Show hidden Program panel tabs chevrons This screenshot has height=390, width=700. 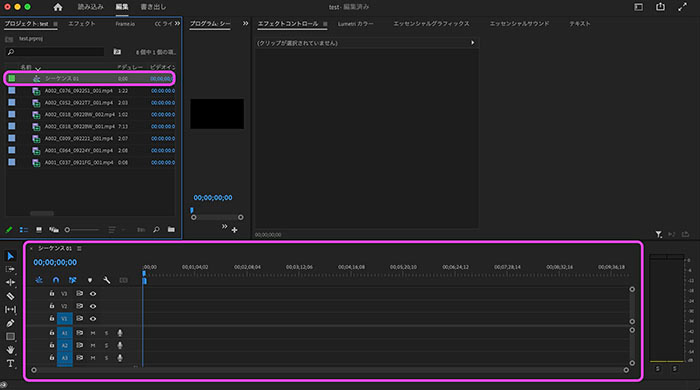click(245, 24)
